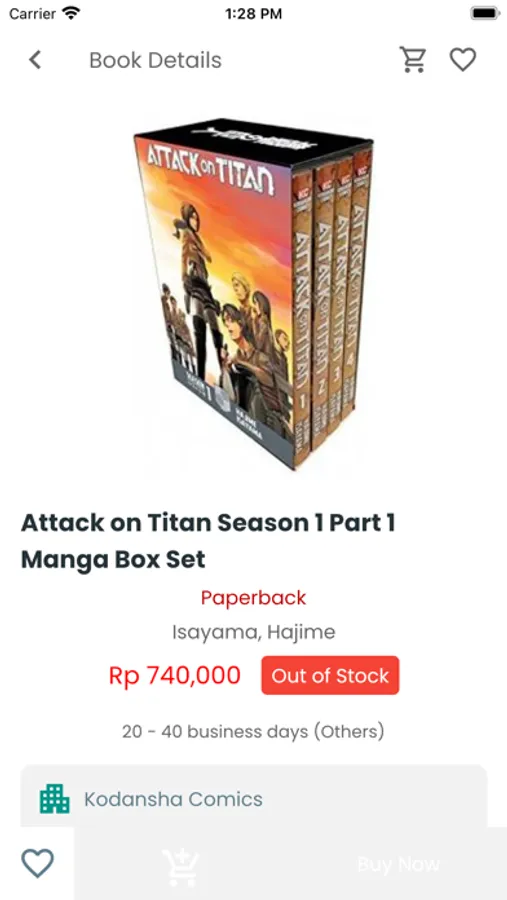507x900 pixels.
Task: Tap the 1:28 PM clock
Action: 253,13
